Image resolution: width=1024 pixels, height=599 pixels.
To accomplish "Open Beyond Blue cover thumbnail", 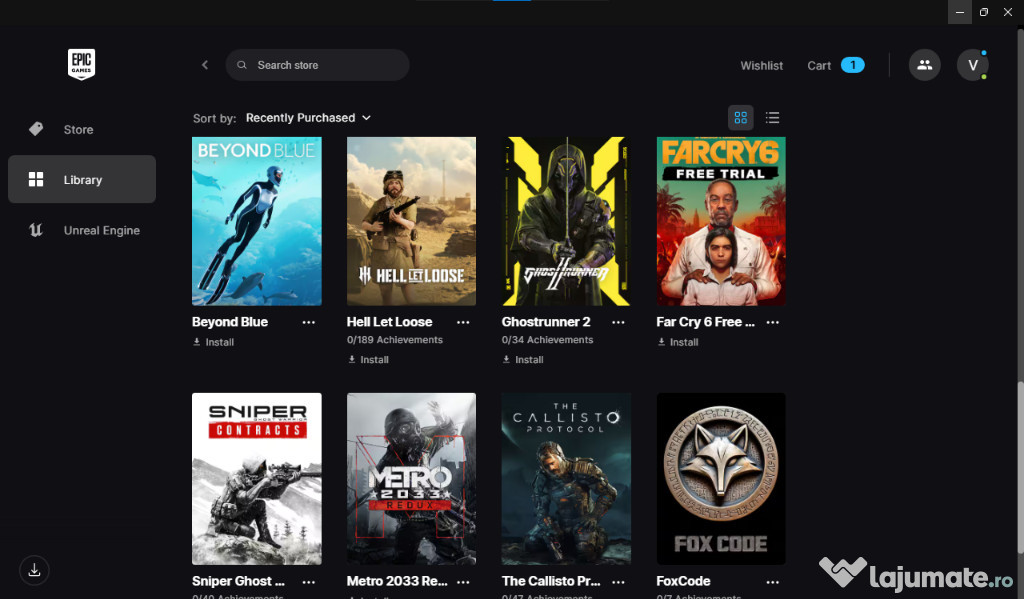I will click(x=257, y=221).
